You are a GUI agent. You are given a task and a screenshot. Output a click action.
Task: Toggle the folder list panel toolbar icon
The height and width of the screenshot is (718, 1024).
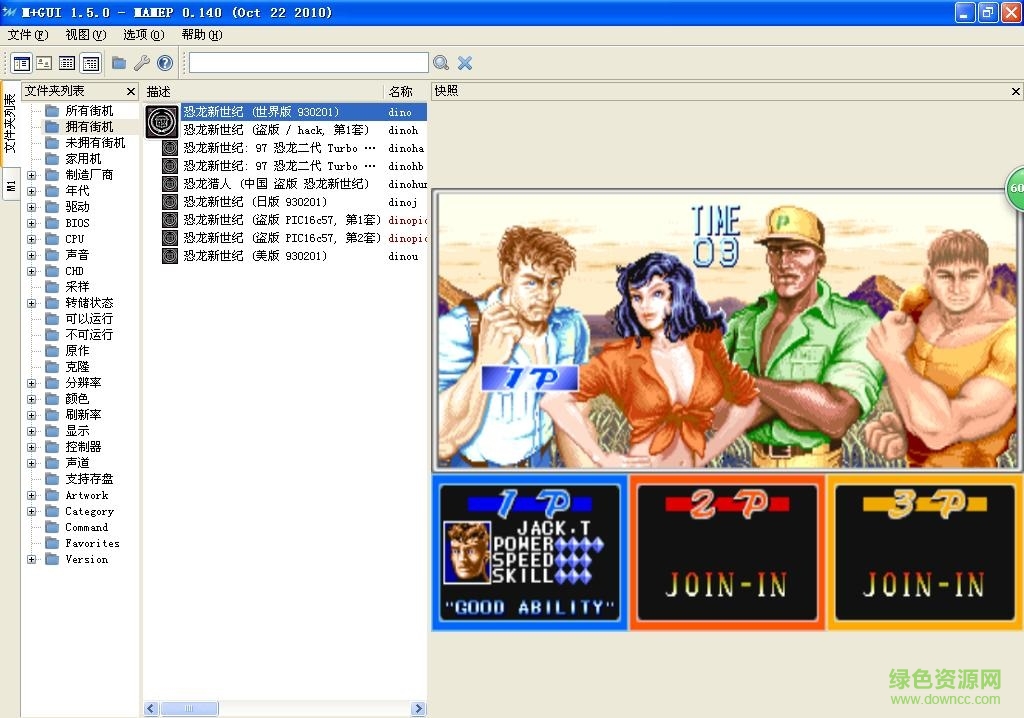tap(21, 63)
